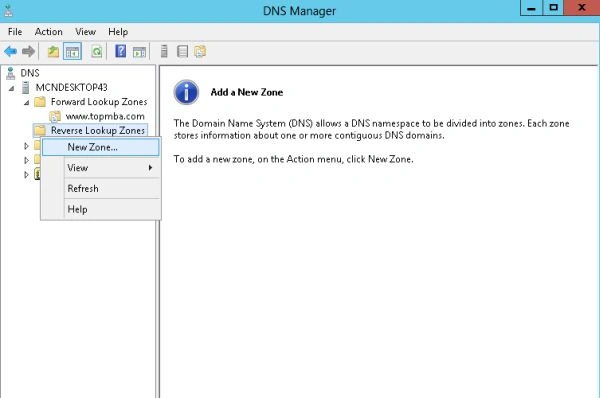The width and height of the screenshot is (600, 398).
Task: Open the Action menu
Action: (x=49, y=32)
